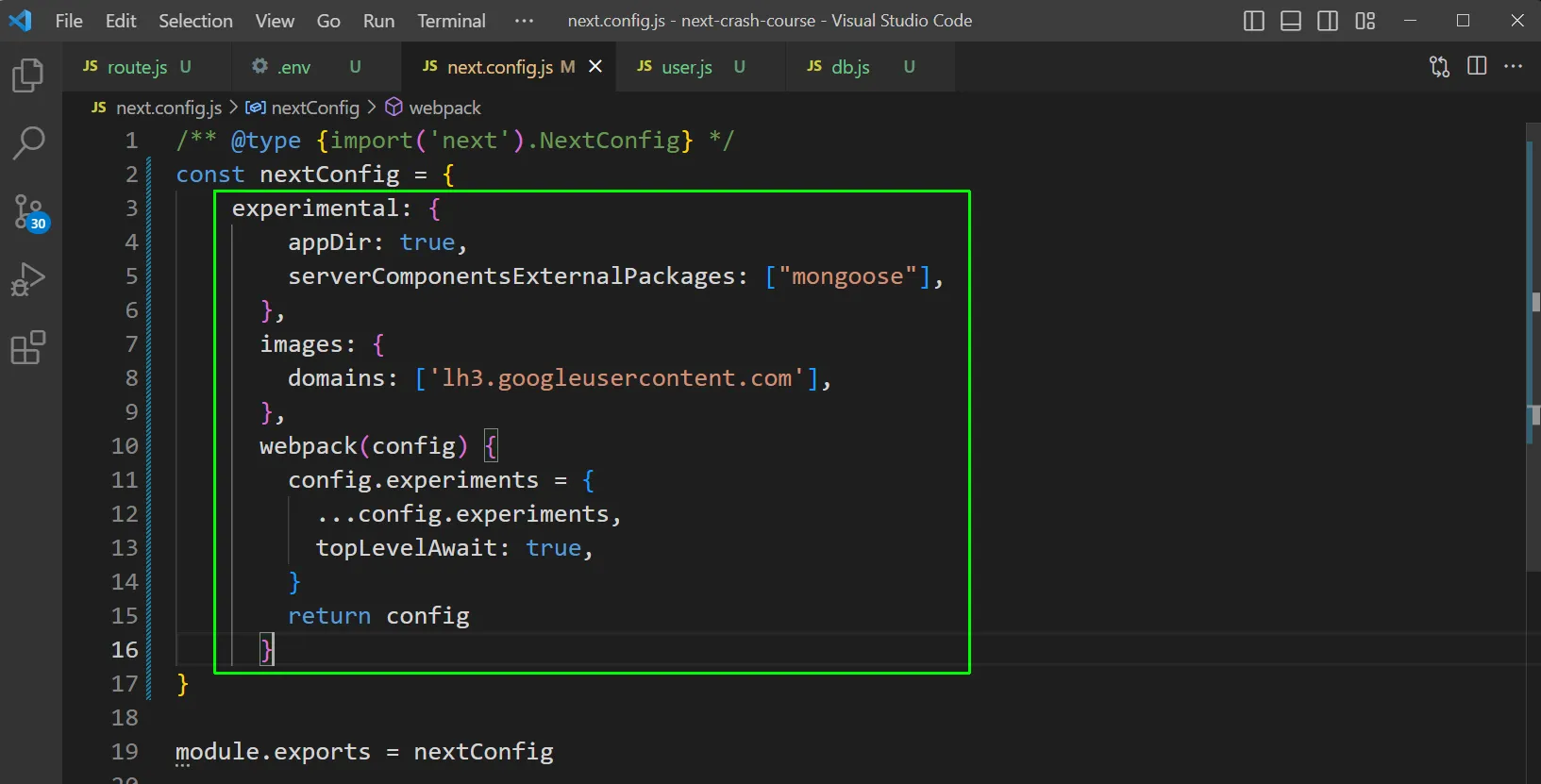Click line number 10 in gutter
This screenshot has width=1541, height=784.
tap(125, 446)
